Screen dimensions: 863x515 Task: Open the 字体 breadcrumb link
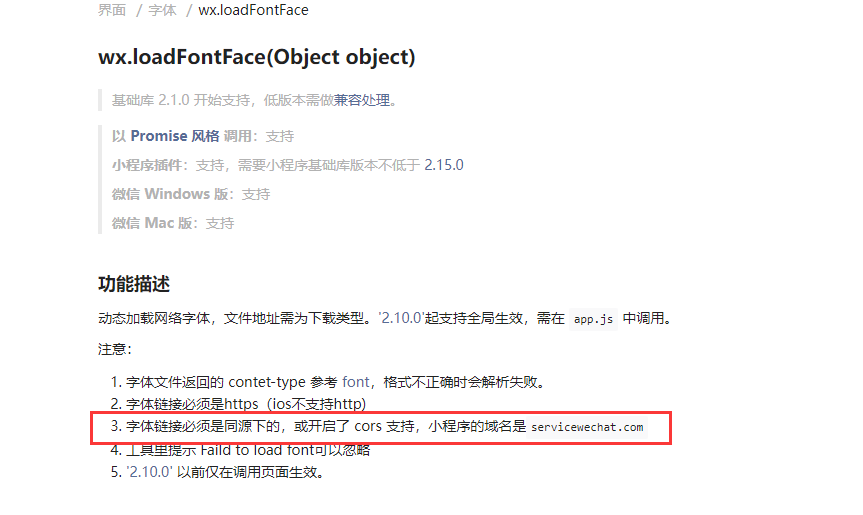pos(162,10)
